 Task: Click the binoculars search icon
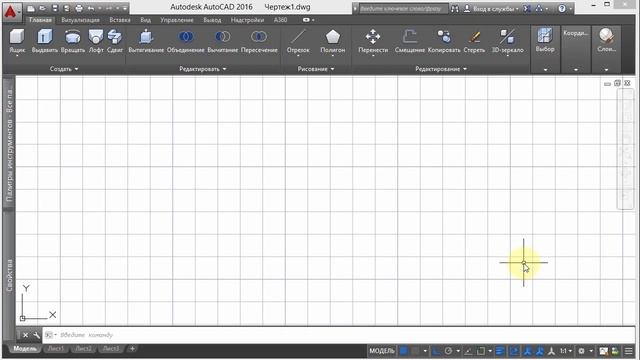tap(455, 8)
